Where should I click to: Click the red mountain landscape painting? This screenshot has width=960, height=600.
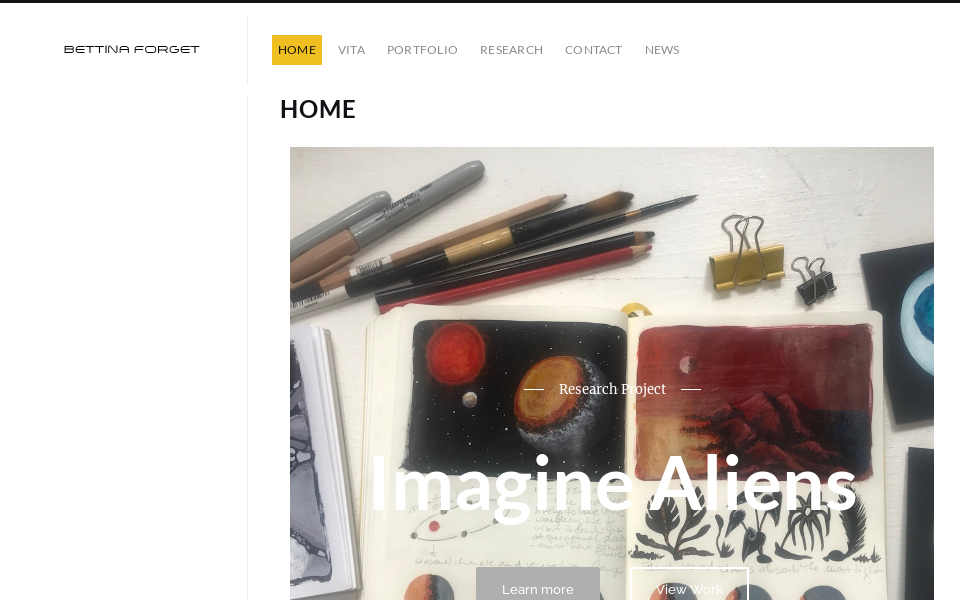point(755,402)
